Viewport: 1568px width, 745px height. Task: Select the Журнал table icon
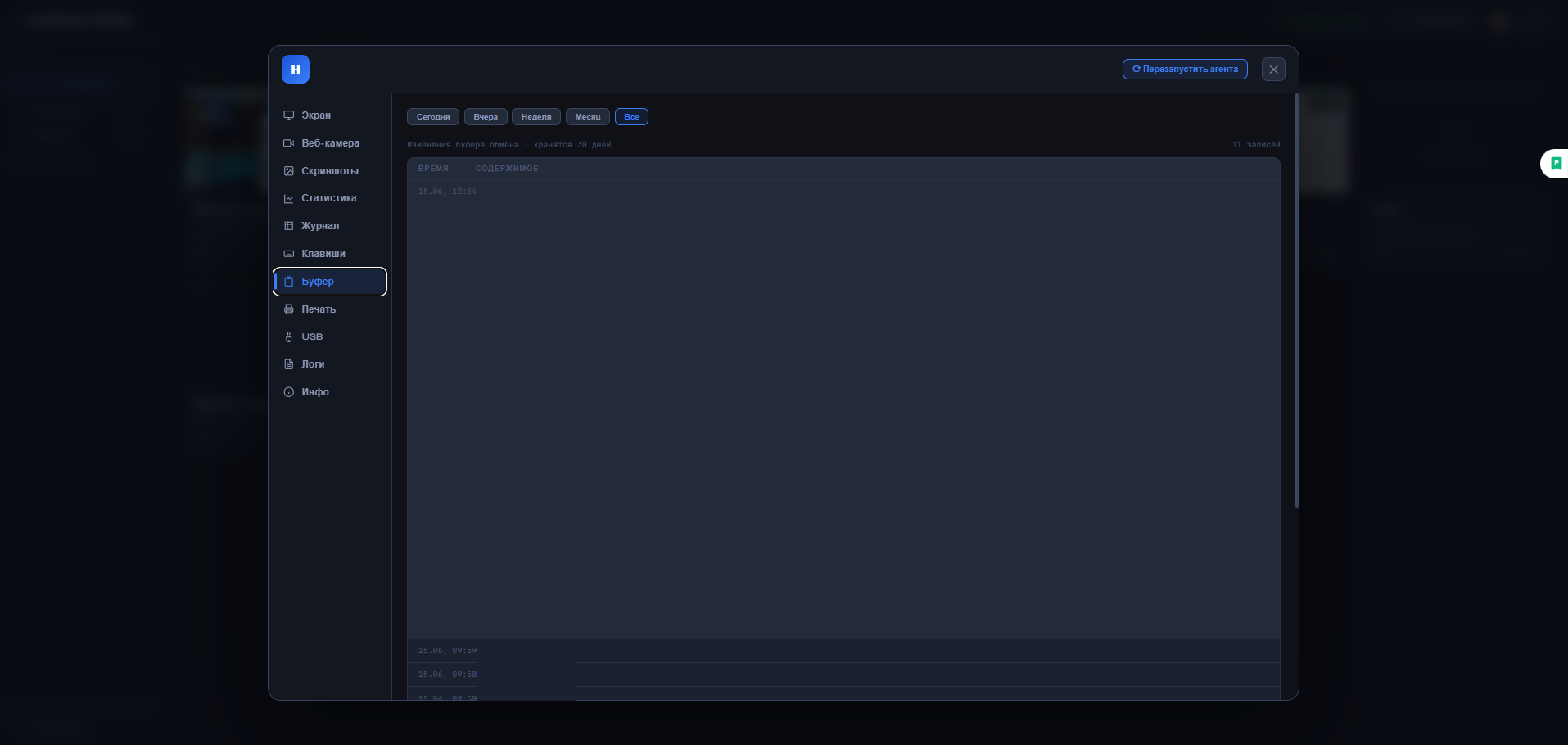[x=288, y=226]
